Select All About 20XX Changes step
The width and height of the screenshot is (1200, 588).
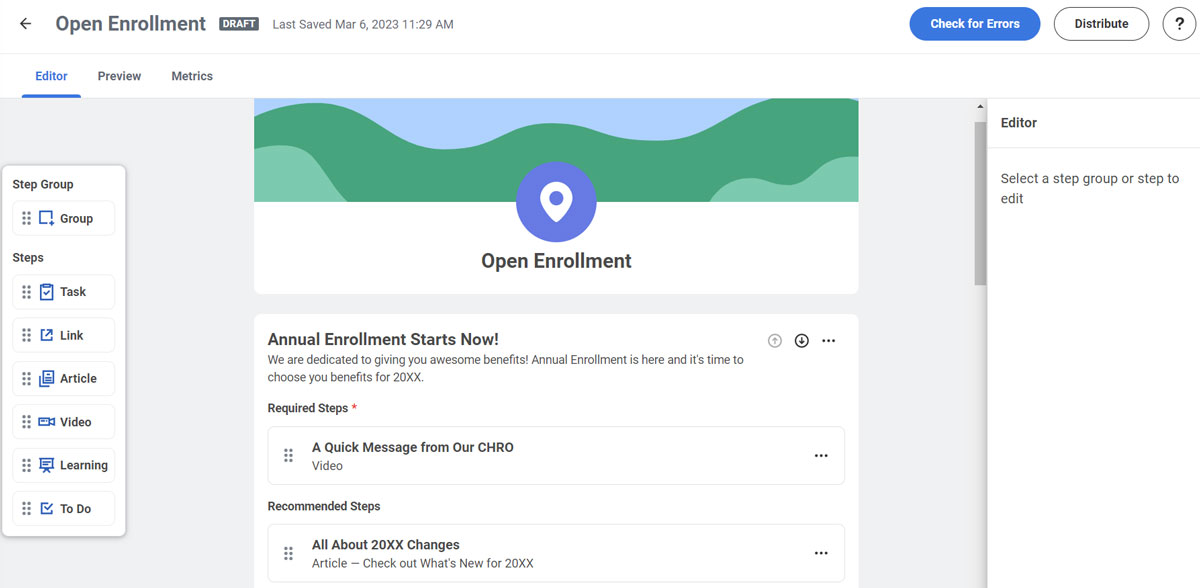556,553
